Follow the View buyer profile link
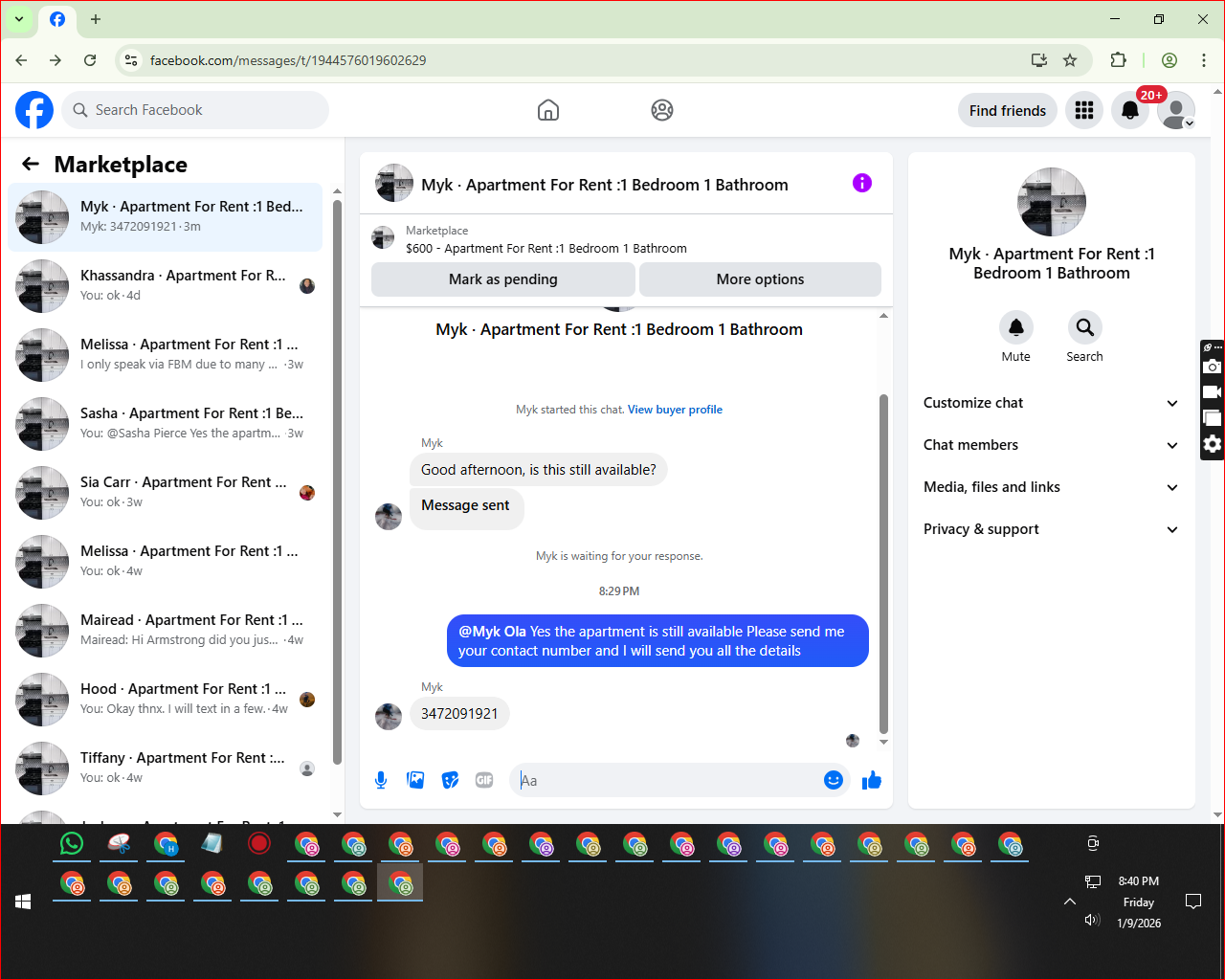Screen dimensions: 1225x980 click(675, 410)
